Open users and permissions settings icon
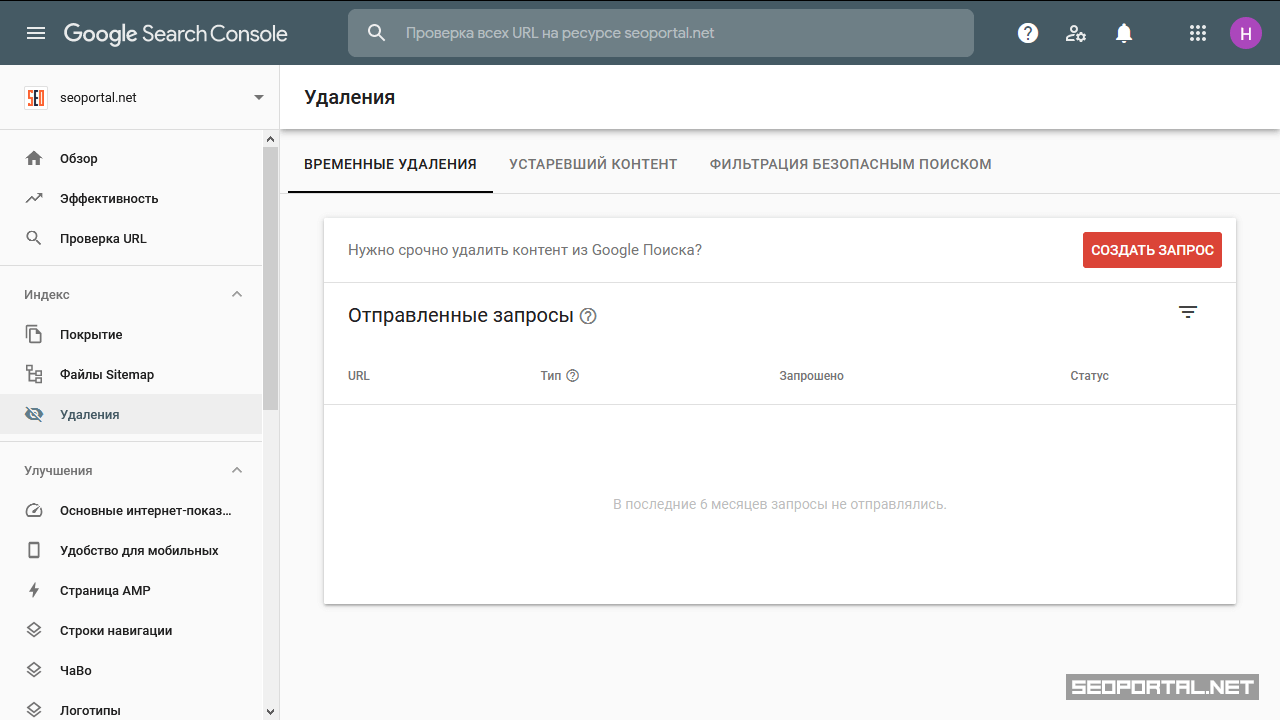 click(1076, 33)
